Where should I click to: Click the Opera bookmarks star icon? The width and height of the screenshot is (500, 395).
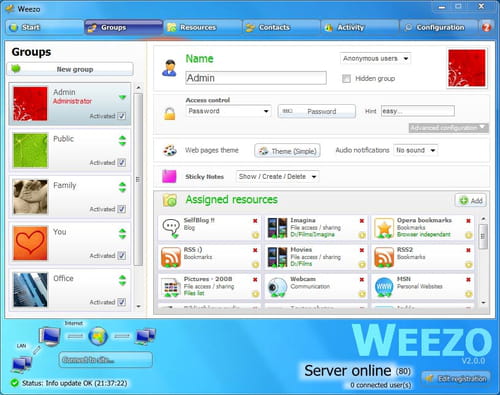click(x=384, y=228)
